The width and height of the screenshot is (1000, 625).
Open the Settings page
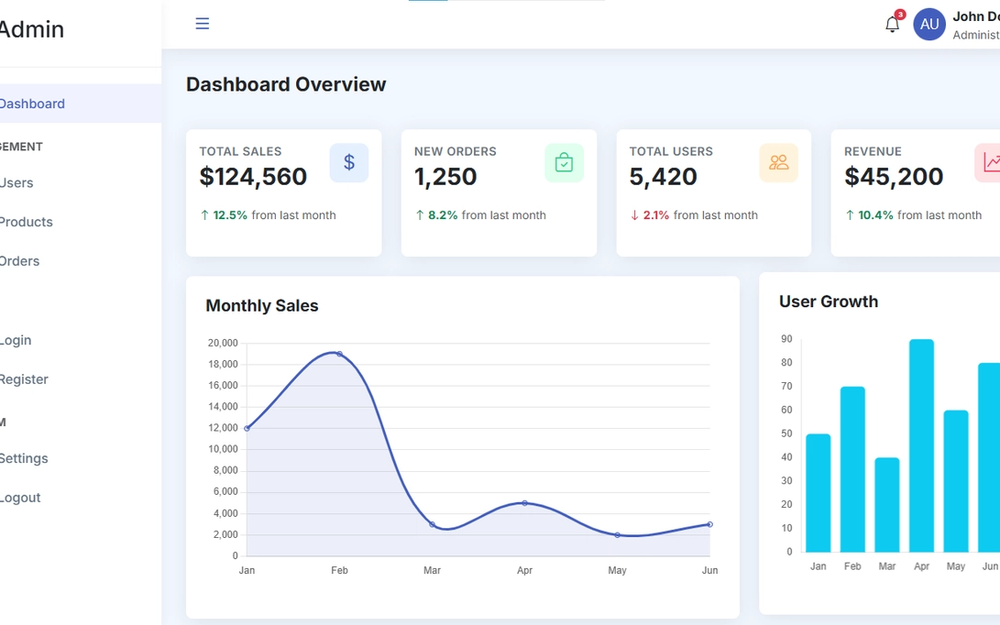24,458
